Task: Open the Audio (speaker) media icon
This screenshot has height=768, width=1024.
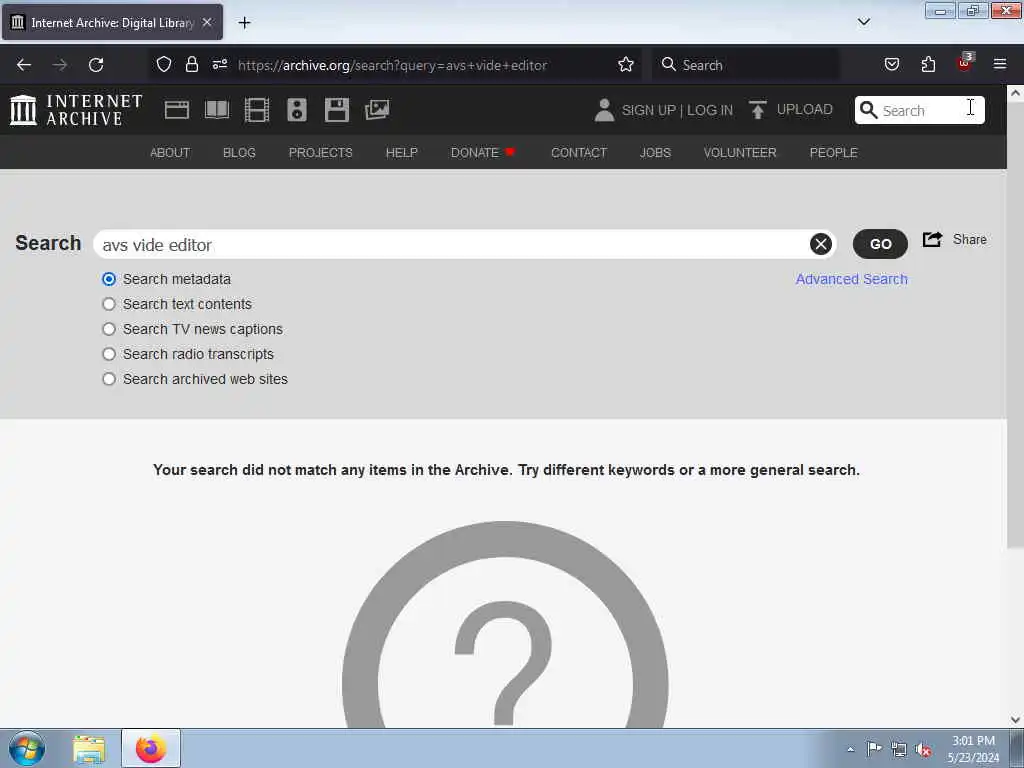Action: (x=296, y=110)
